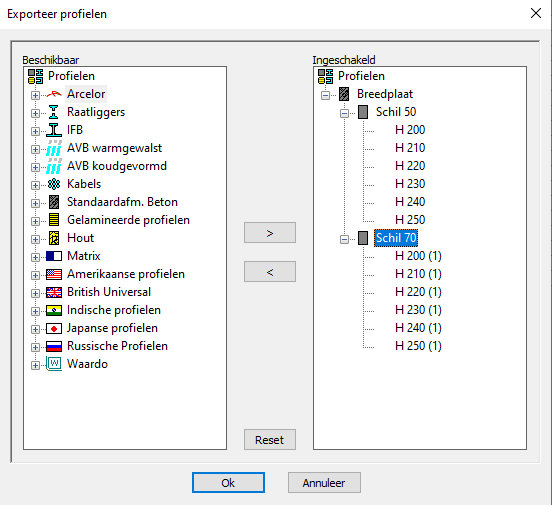Viewport: 552px width, 505px height.
Task: Select Gelamineerde profielen tree item
Action: (x=128, y=220)
